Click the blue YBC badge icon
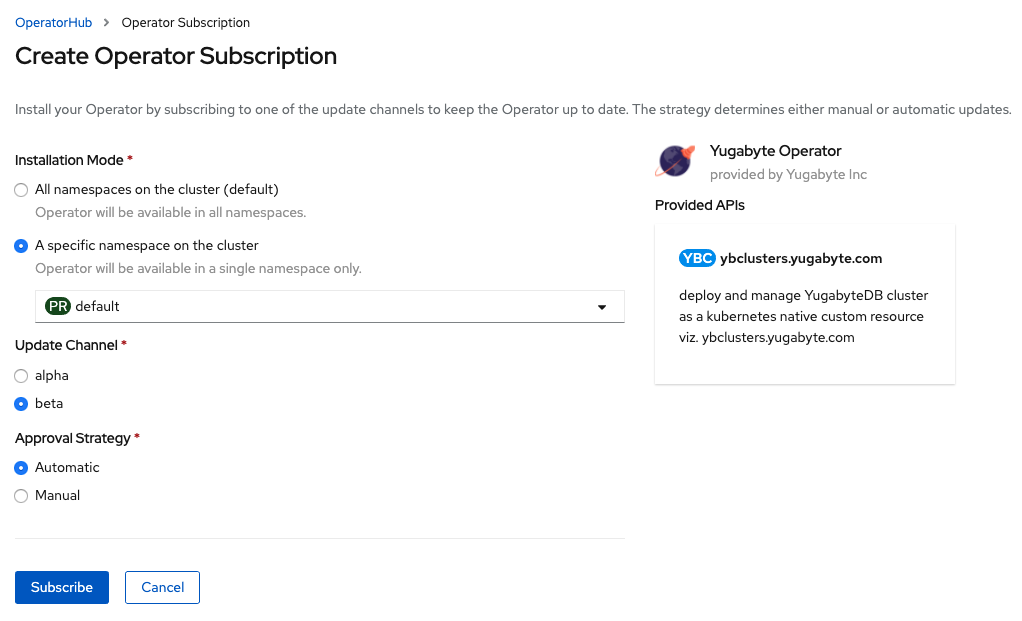1022x621 pixels. pyautogui.click(x=697, y=258)
